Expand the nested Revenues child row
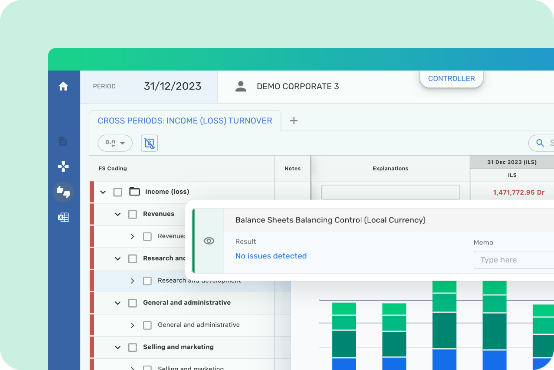The image size is (554, 370). pyautogui.click(x=132, y=236)
